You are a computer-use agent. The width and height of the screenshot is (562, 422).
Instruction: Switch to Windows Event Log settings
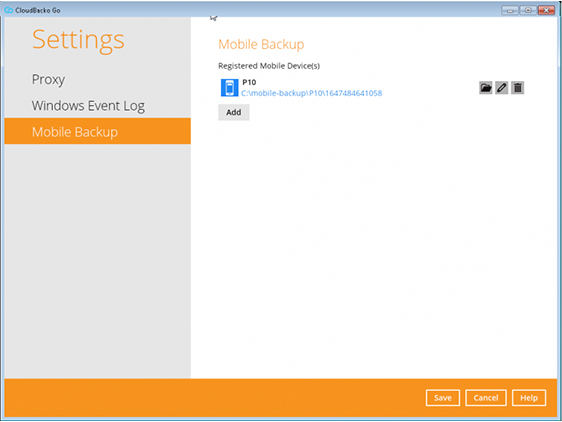(x=88, y=106)
